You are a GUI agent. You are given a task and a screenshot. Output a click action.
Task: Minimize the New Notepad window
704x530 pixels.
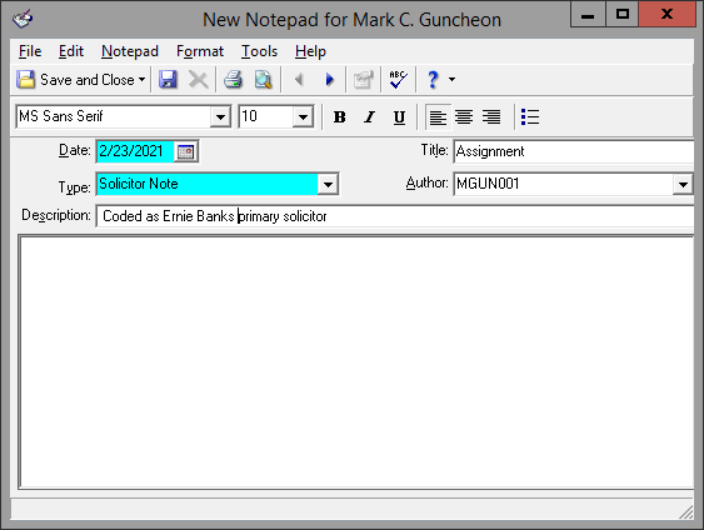tap(588, 14)
